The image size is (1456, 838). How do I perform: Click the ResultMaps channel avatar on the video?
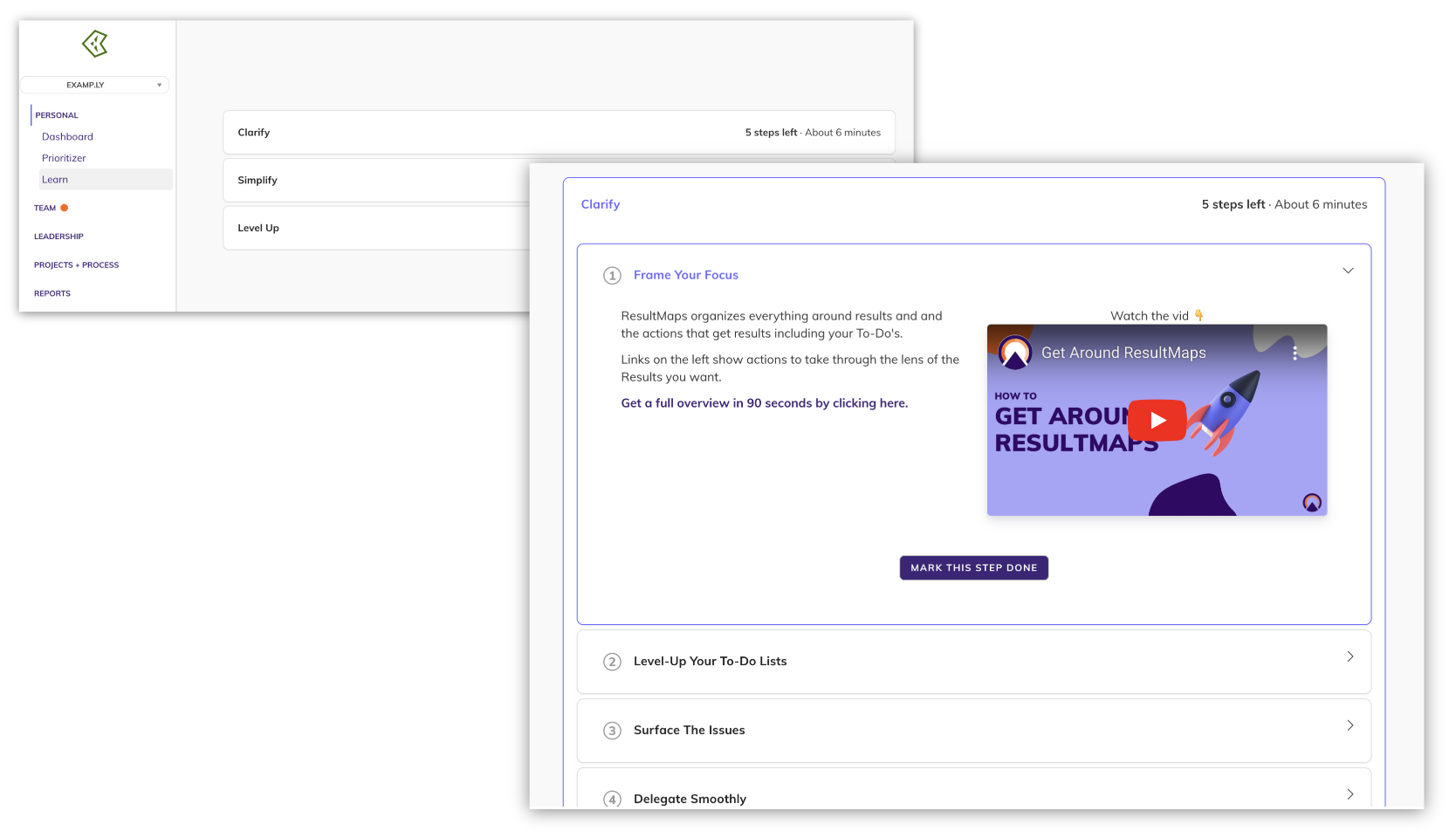1015,353
